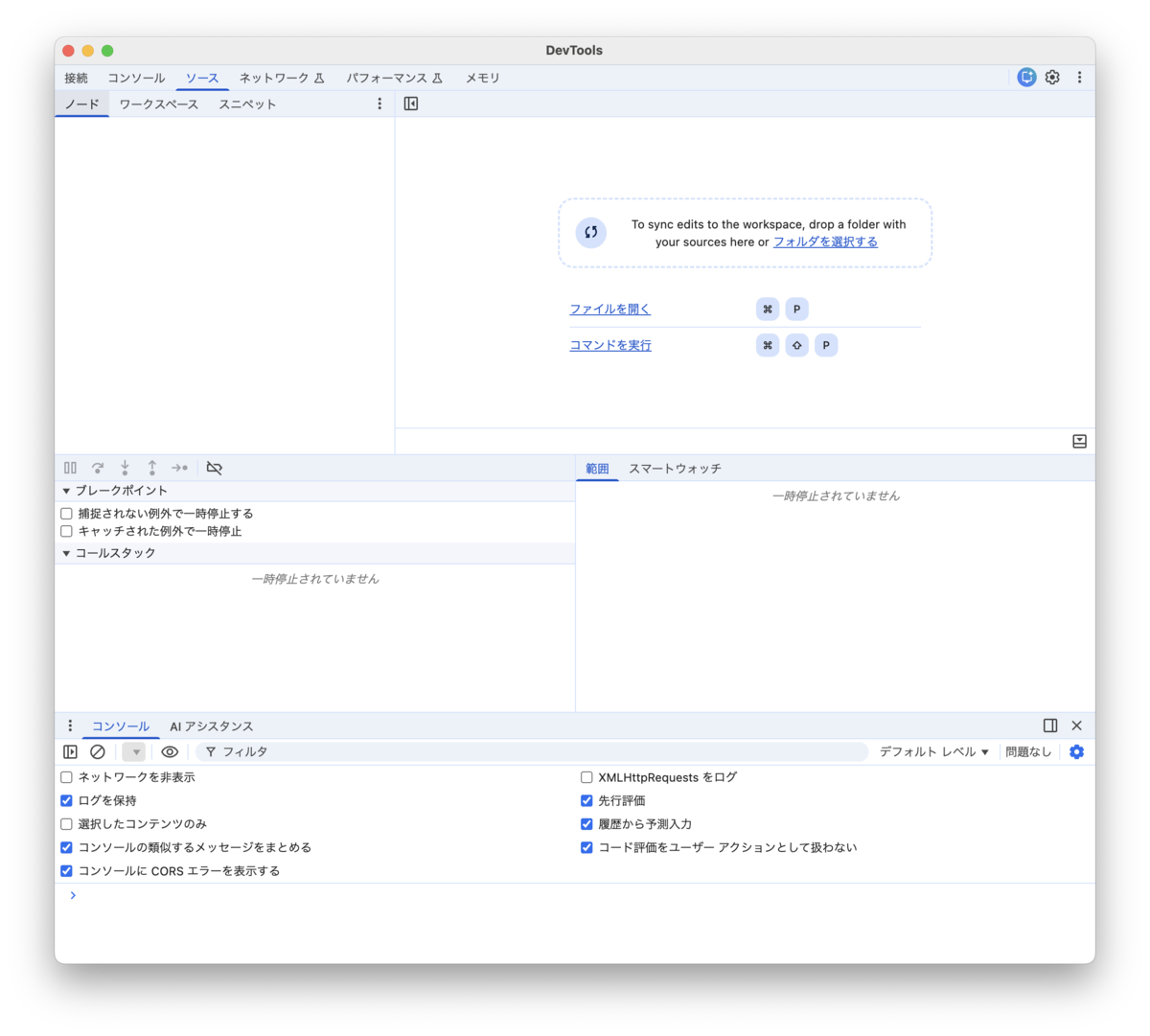Open the ワークスペース navigator tab
Screen dimensions: 1150x1036
click(x=159, y=104)
